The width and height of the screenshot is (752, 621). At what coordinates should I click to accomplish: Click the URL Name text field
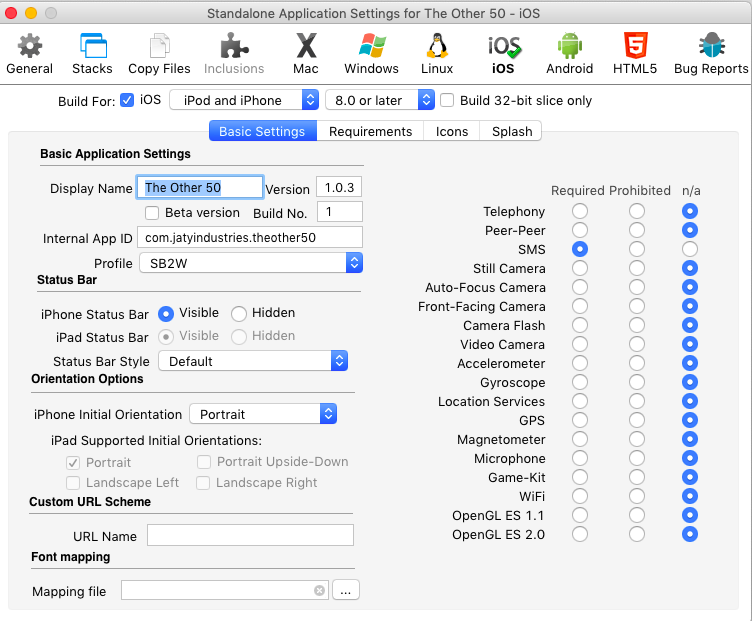point(250,536)
